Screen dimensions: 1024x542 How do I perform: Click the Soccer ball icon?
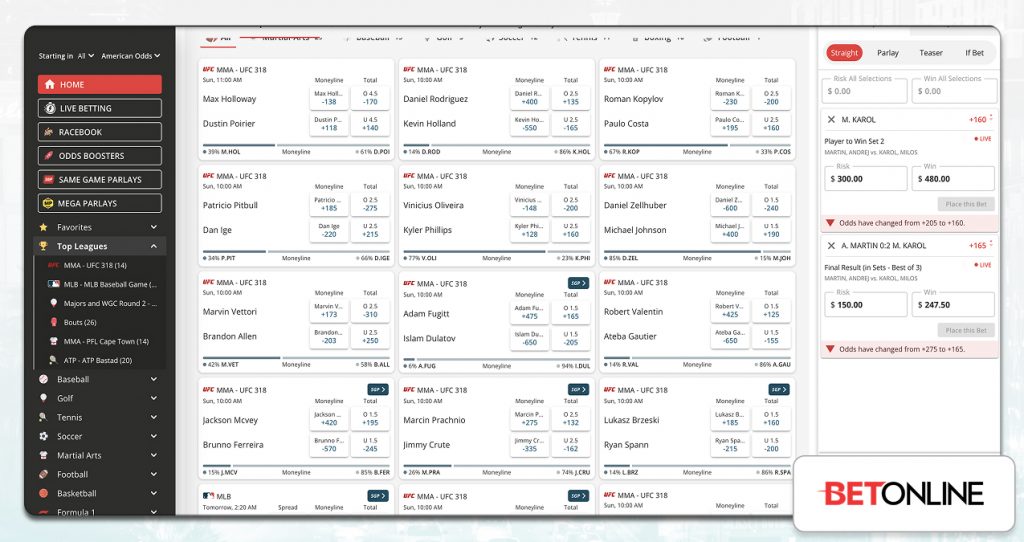44,436
